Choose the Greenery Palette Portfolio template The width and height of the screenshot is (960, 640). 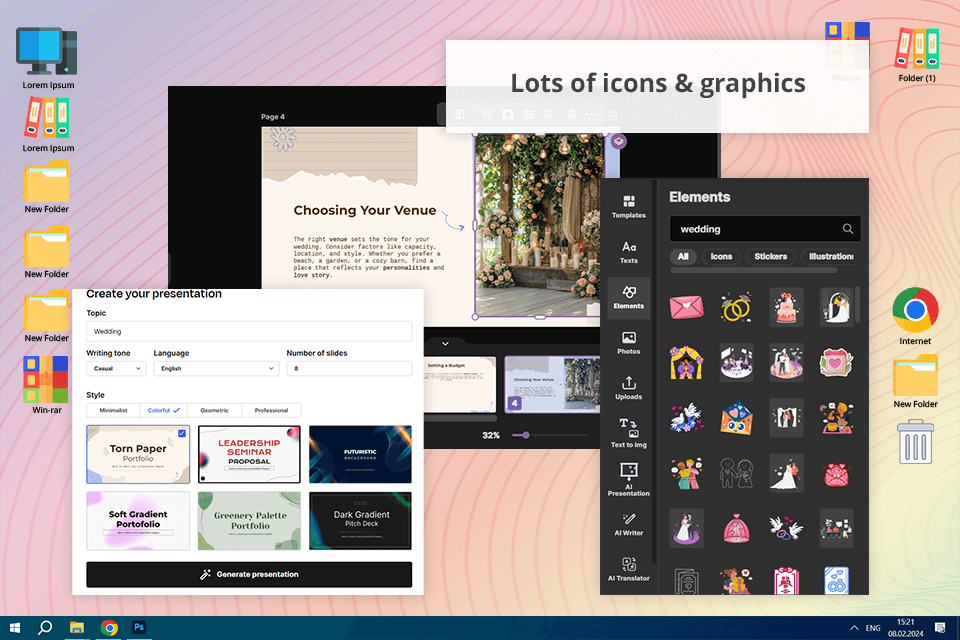tap(249, 521)
